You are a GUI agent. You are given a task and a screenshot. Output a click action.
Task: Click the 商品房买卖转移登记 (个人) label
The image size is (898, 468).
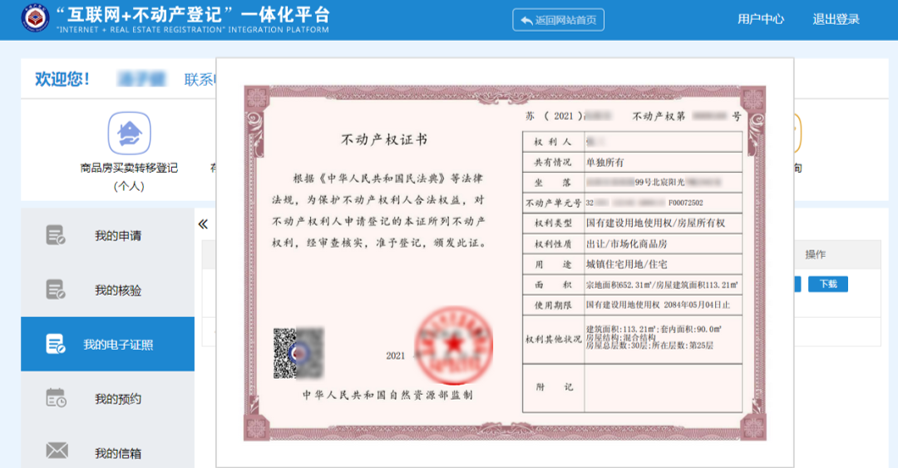click(x=129, y=176)
